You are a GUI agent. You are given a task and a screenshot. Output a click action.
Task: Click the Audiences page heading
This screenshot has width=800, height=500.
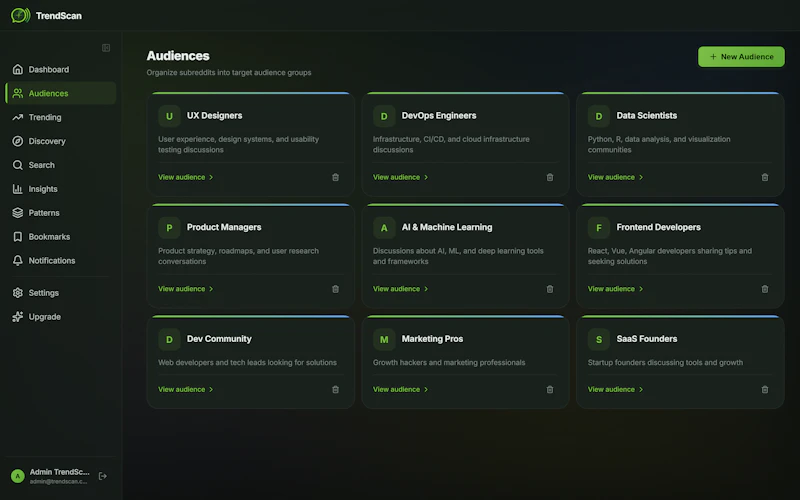coord(178,56)
